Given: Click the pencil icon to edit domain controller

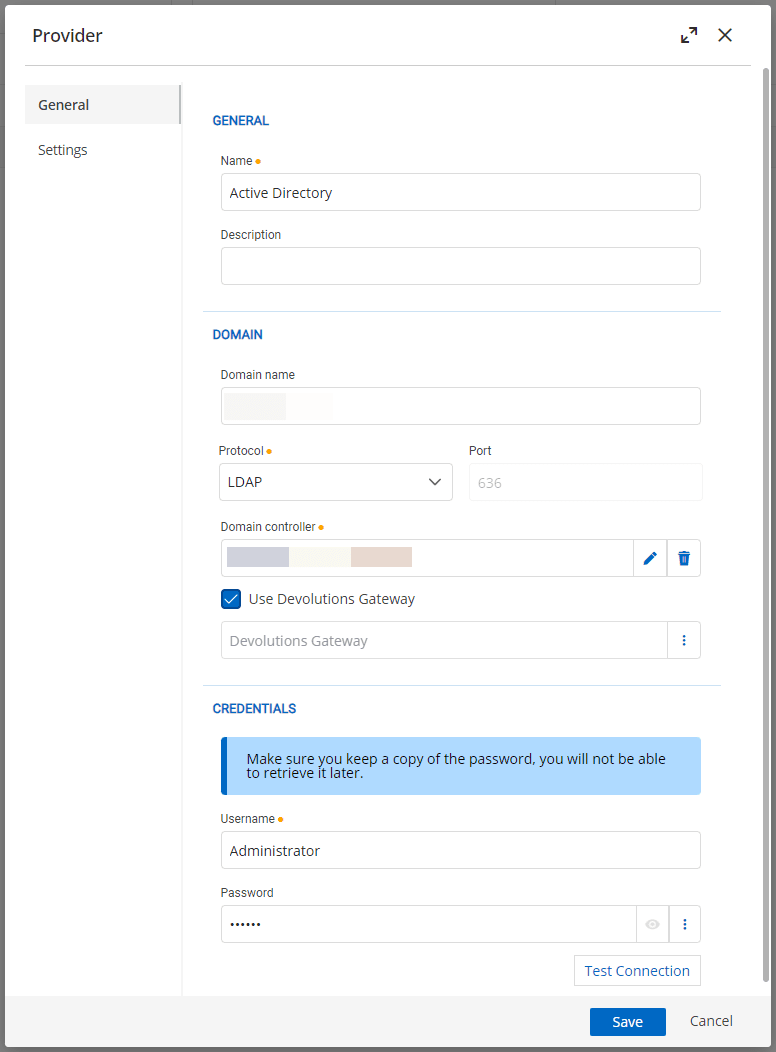Looking at the screenshot, I should point(650,558).
